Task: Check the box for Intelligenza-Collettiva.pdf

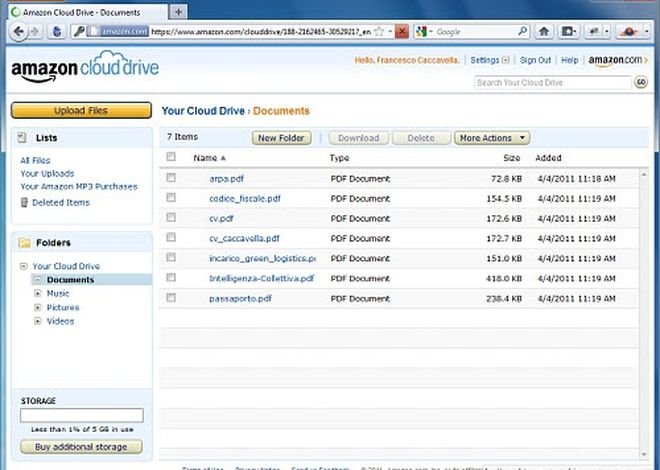Action: pos(171,278)
